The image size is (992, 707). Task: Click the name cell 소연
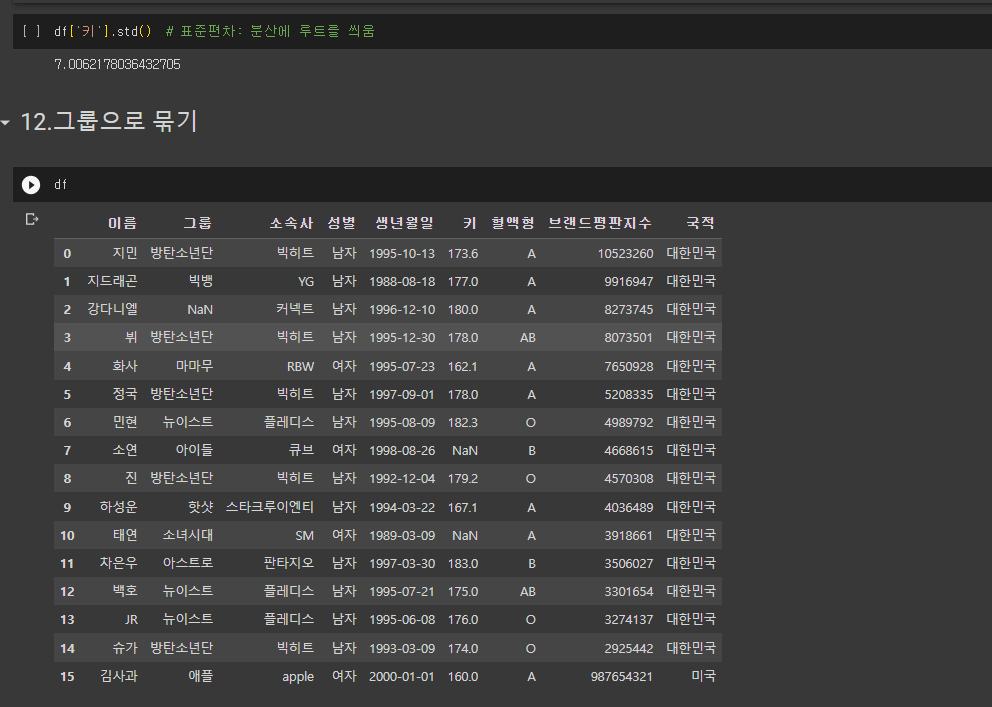pos(125,450)
